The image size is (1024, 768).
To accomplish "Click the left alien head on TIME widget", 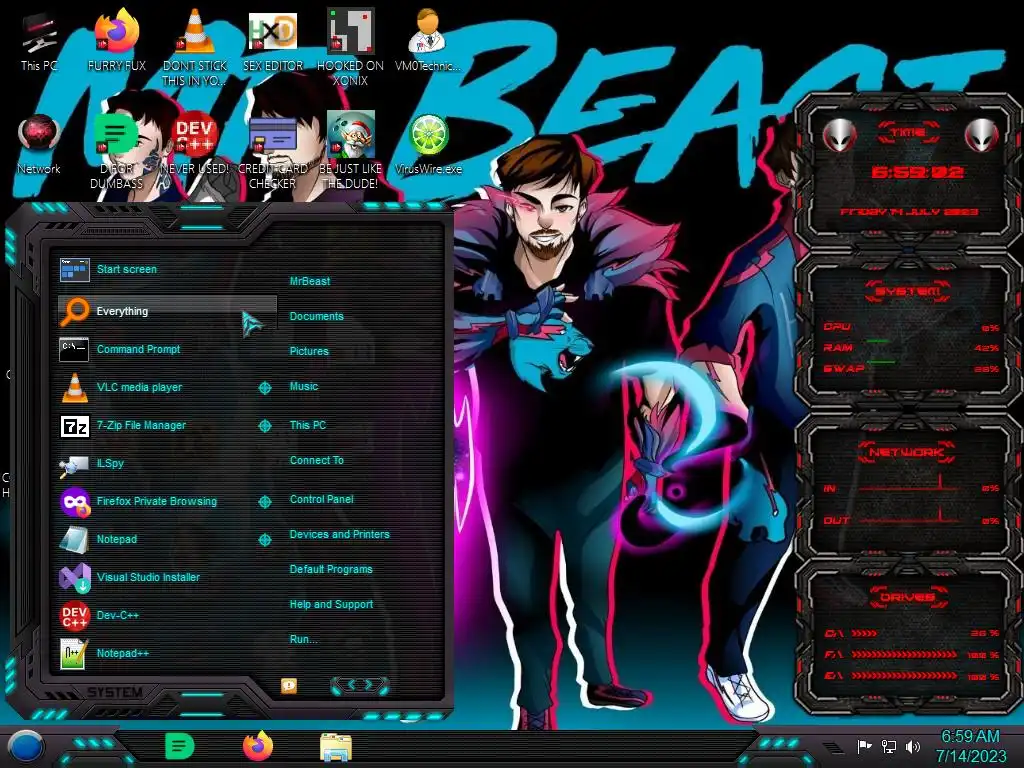I will point(839,135).
